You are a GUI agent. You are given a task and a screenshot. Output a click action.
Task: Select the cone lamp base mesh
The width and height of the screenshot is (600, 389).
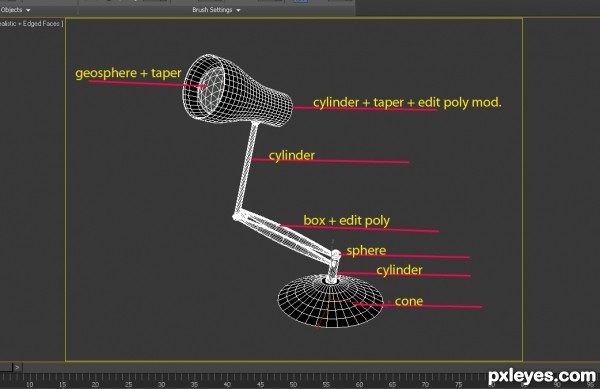[x=331, y=302]
